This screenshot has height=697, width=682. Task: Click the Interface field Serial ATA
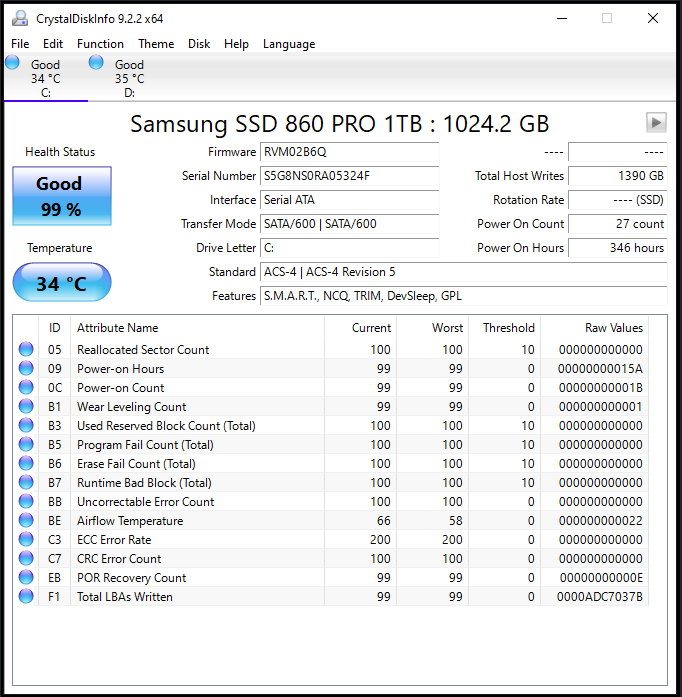click(x=349, y=200)
